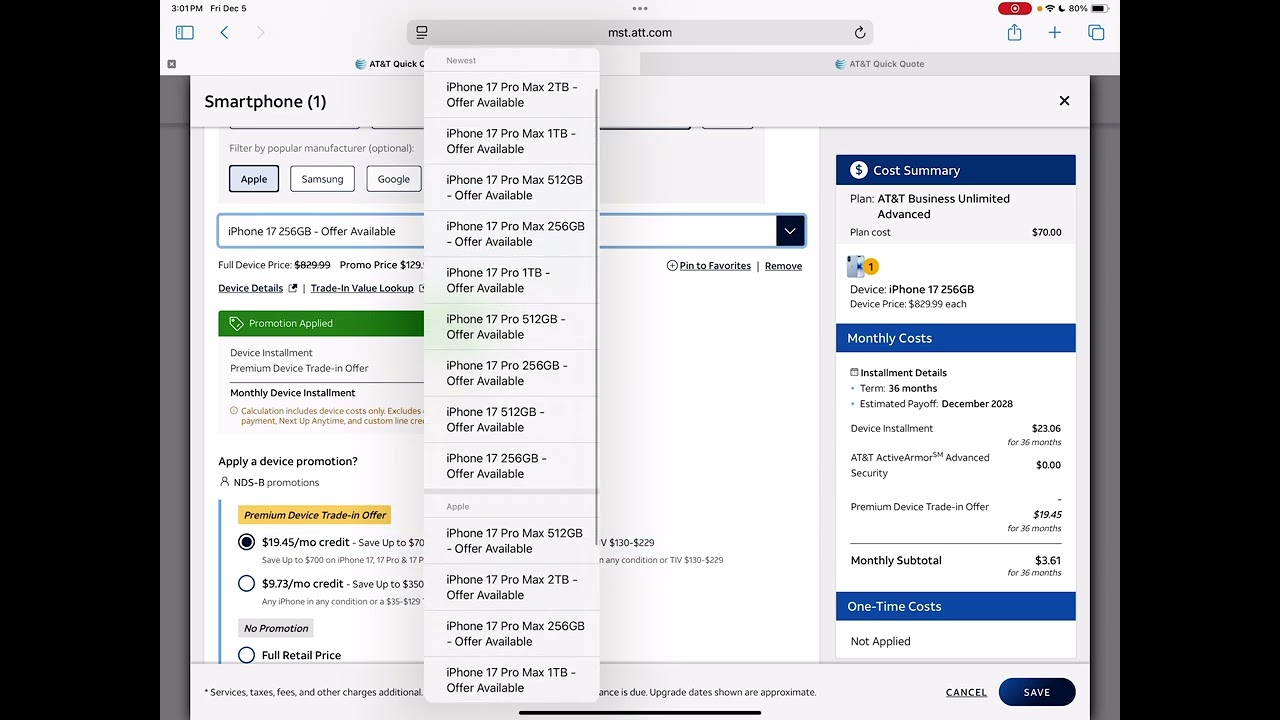Add a new Safari tab

pyautogui.click(x=1055, y=33)
